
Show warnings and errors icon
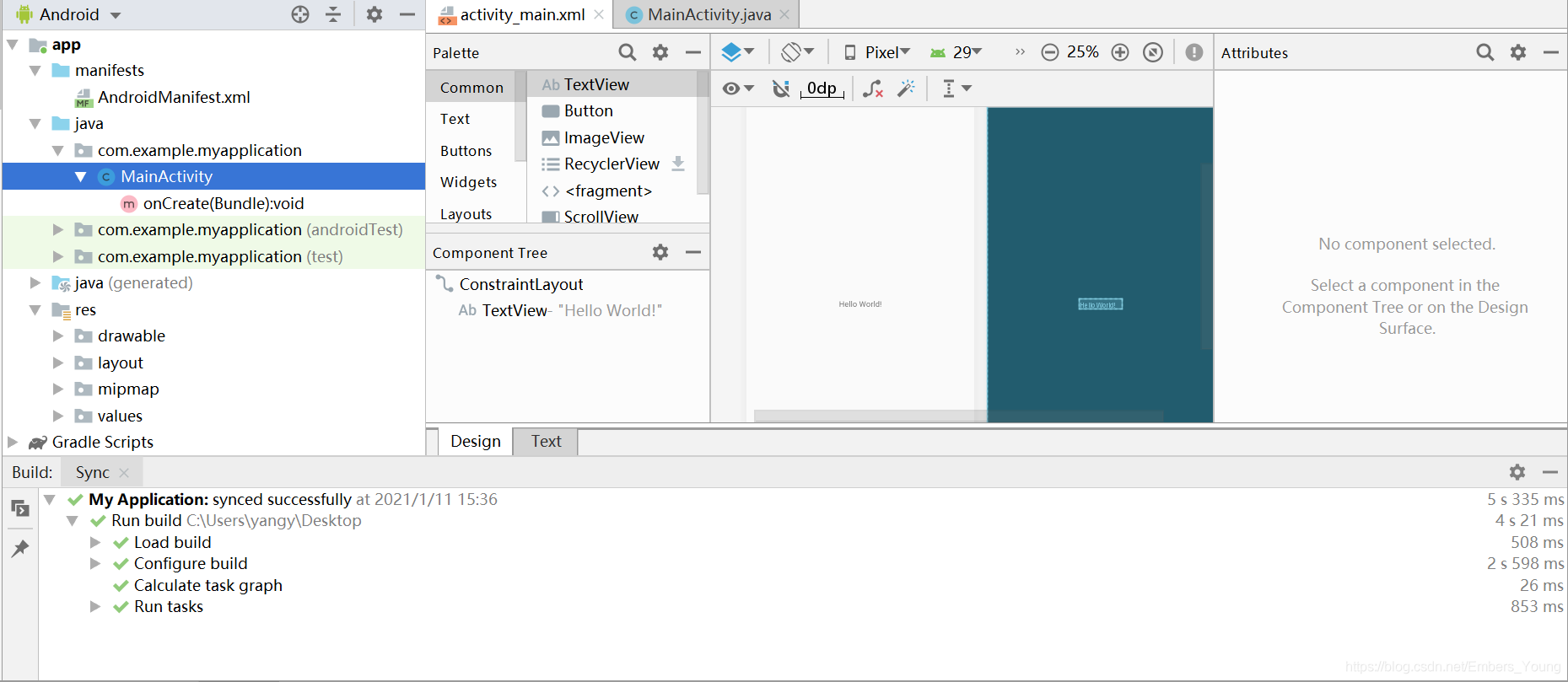(x=1194, y=52)
